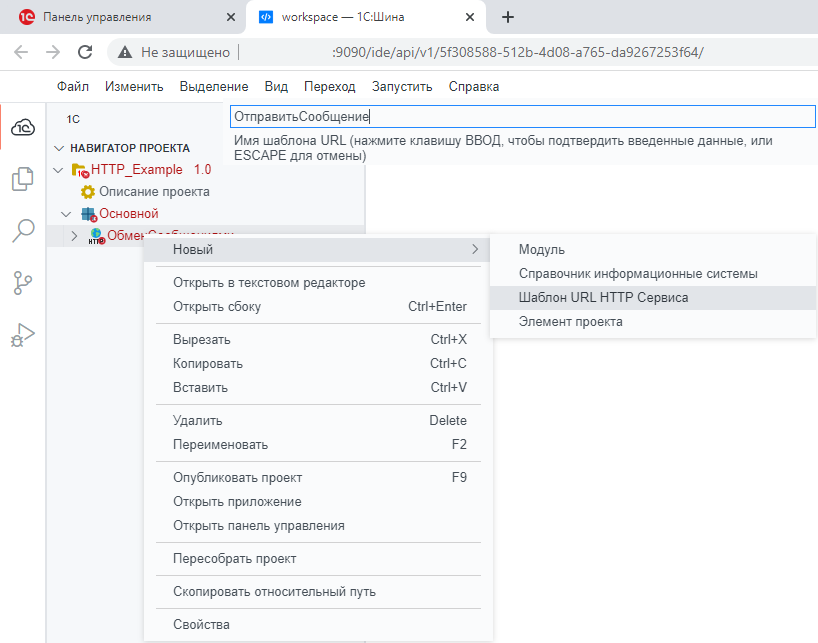Click Свойства at bottom of context menu
This screenshot has height=643, width=818.
pos(201,624)
